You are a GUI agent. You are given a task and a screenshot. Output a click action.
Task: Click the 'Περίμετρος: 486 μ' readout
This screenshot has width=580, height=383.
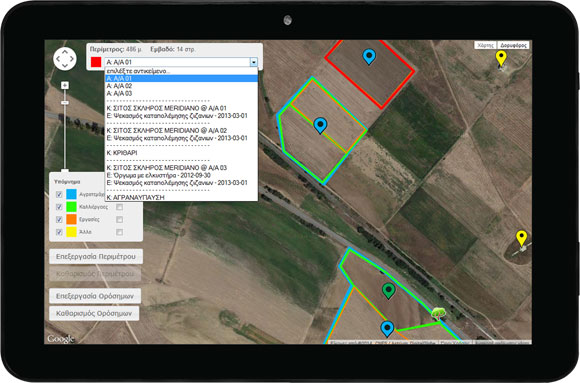point(115,49)
